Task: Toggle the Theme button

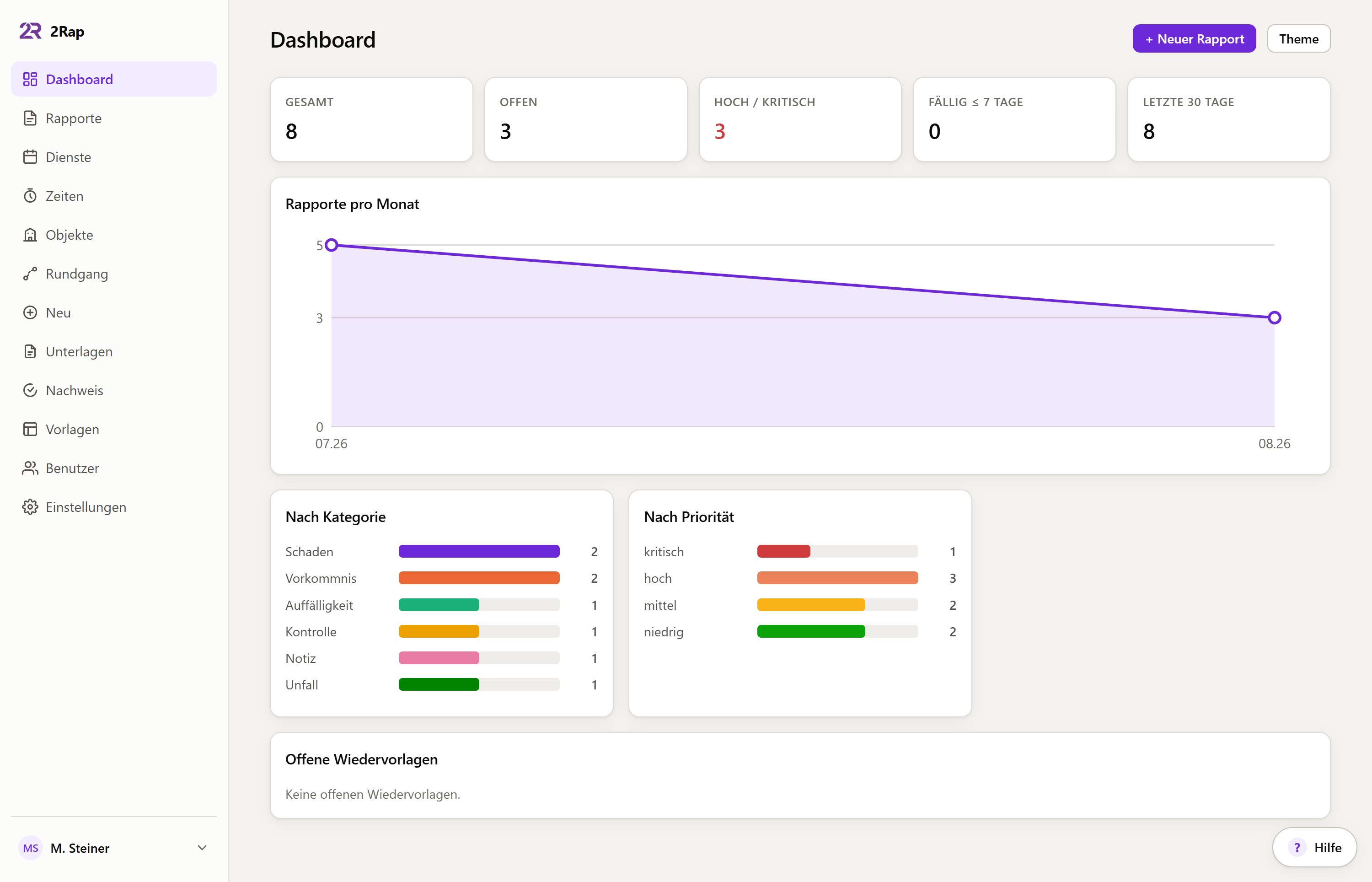Action: click(1298, 39)
